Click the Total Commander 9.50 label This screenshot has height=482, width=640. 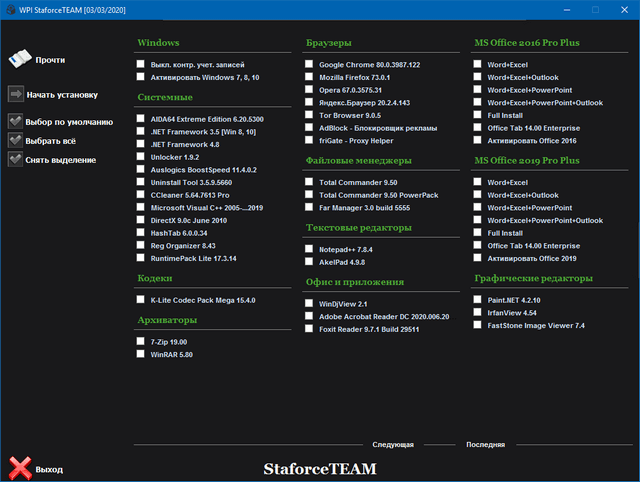(x=358, y=182)
